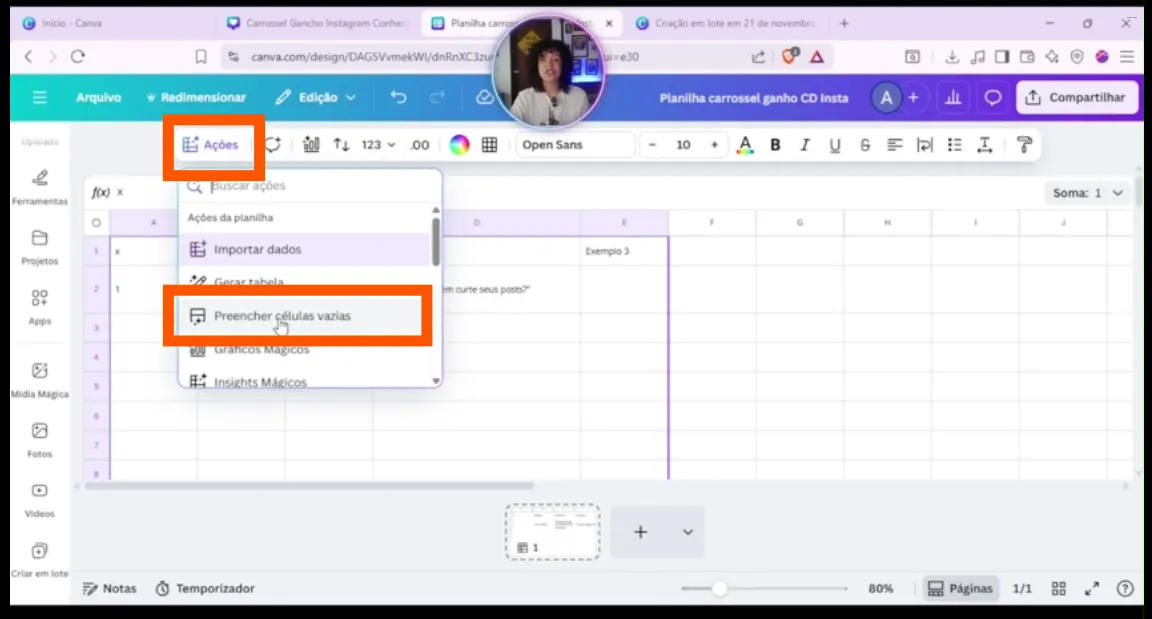Apply strikethrough formatting icon

pyautogui.click(x=865, y=145)
